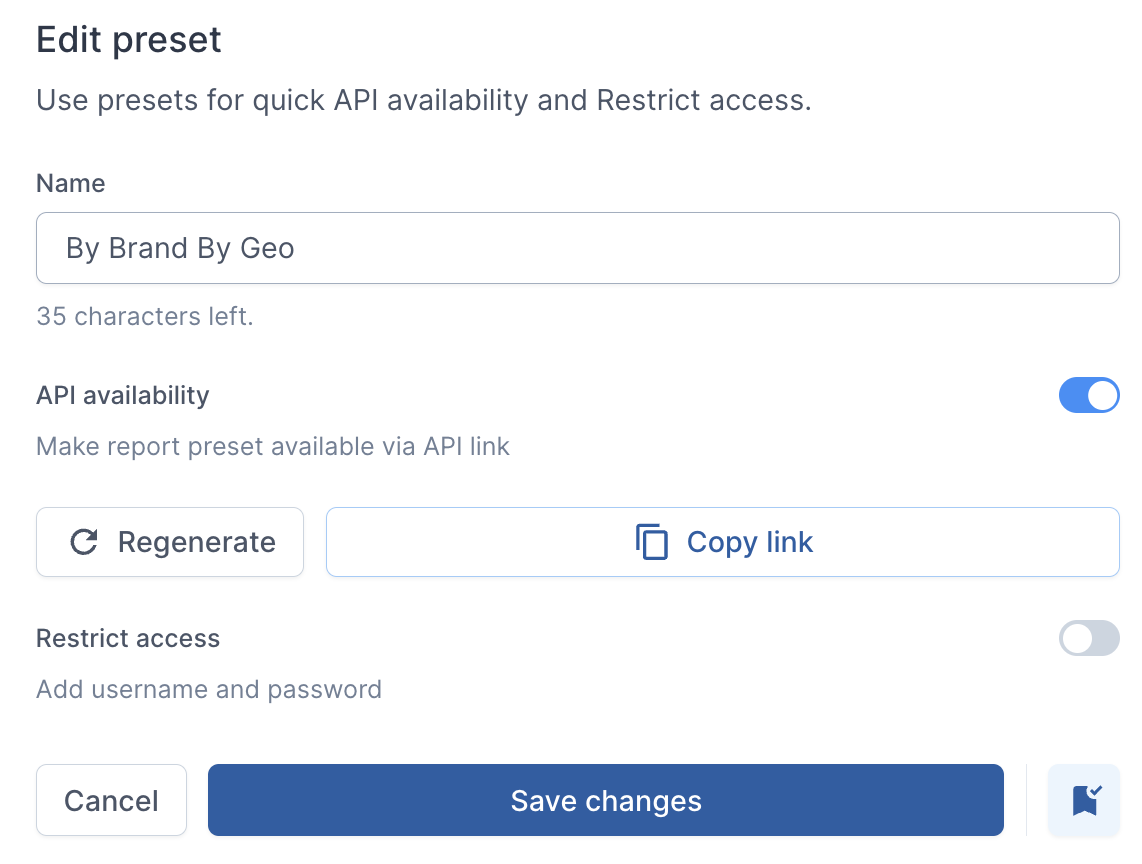Click the 'Name' field label

pyautogui.click(x=71, y=183)
